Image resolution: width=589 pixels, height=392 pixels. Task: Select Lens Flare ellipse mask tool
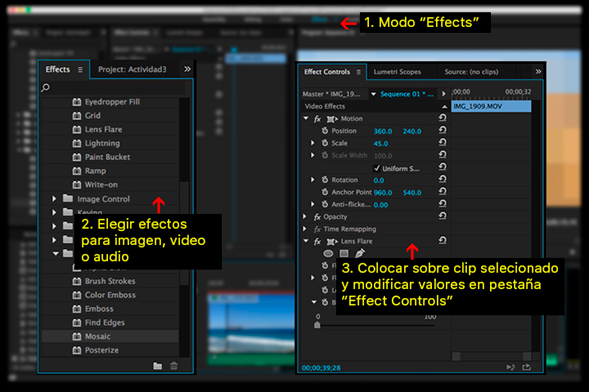tap(328, 253)
